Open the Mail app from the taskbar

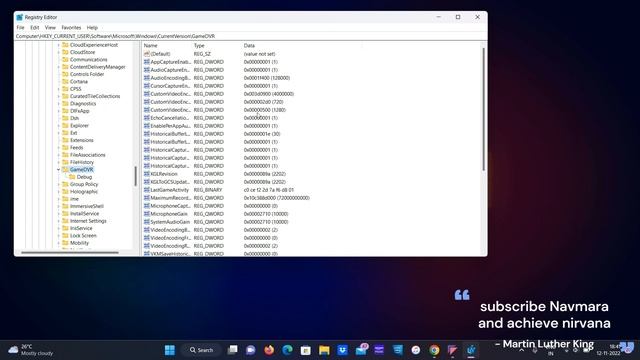[361, 350]
